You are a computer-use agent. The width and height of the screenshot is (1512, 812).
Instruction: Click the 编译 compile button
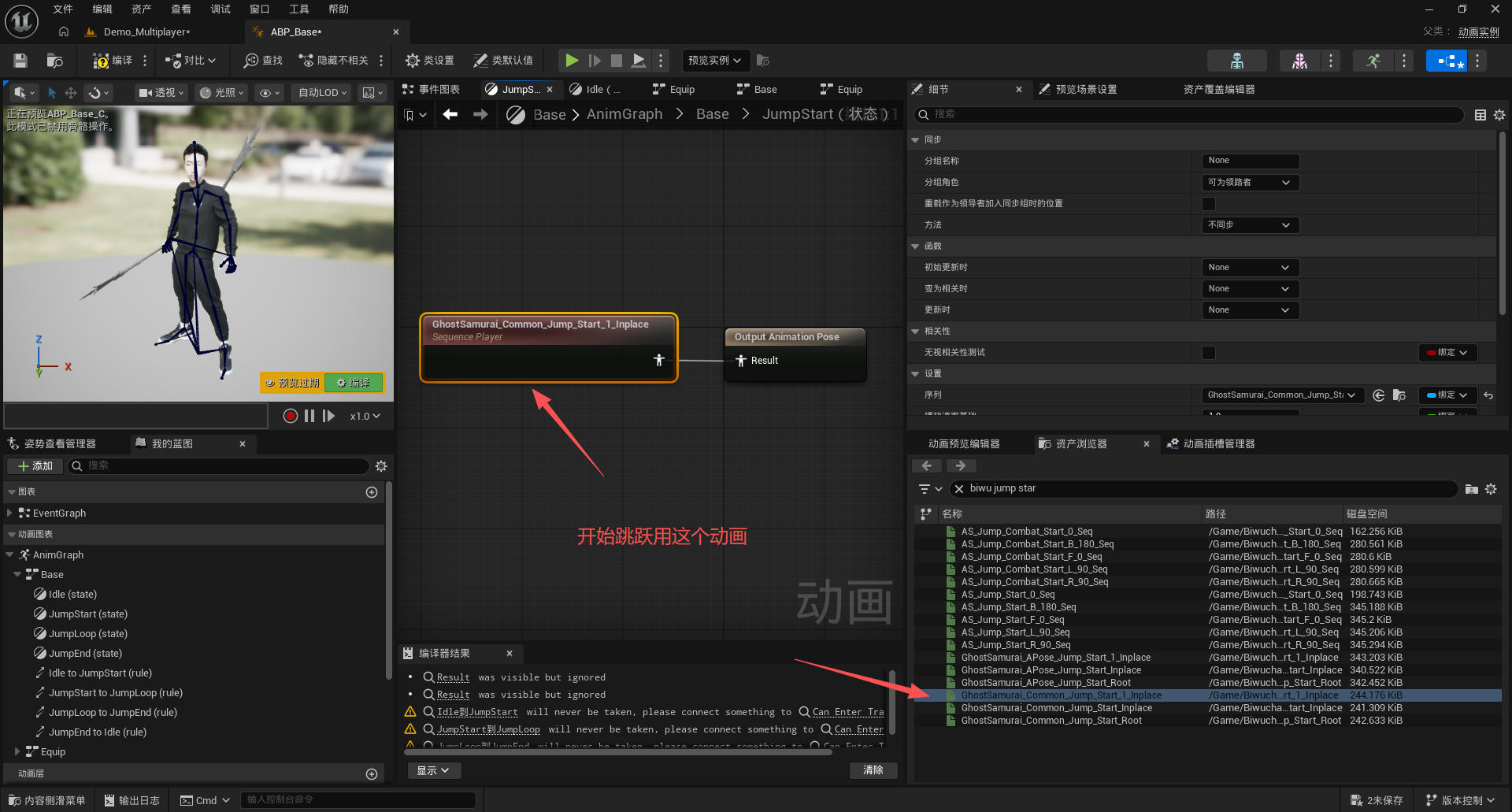(x=113, y=61)
